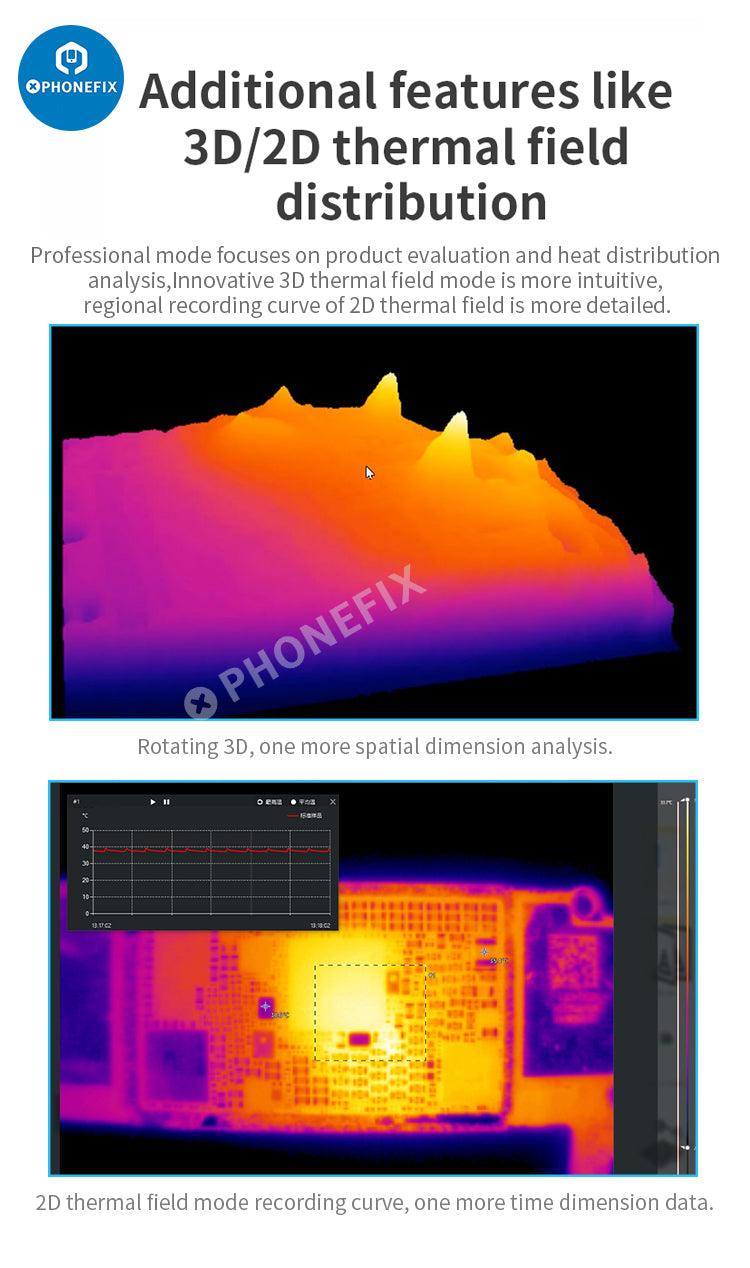This screenshot has height=1268, width=750.
Task: Pause the temperature curve recording
Action: (166, 801)
